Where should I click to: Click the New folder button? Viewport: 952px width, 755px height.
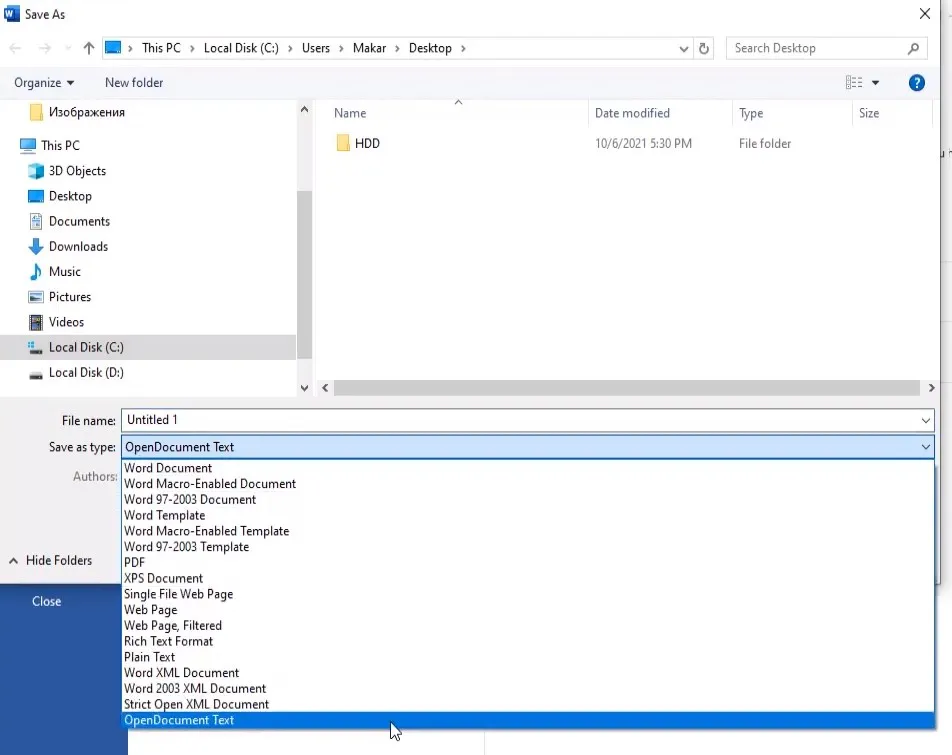(x=134, y=83)
